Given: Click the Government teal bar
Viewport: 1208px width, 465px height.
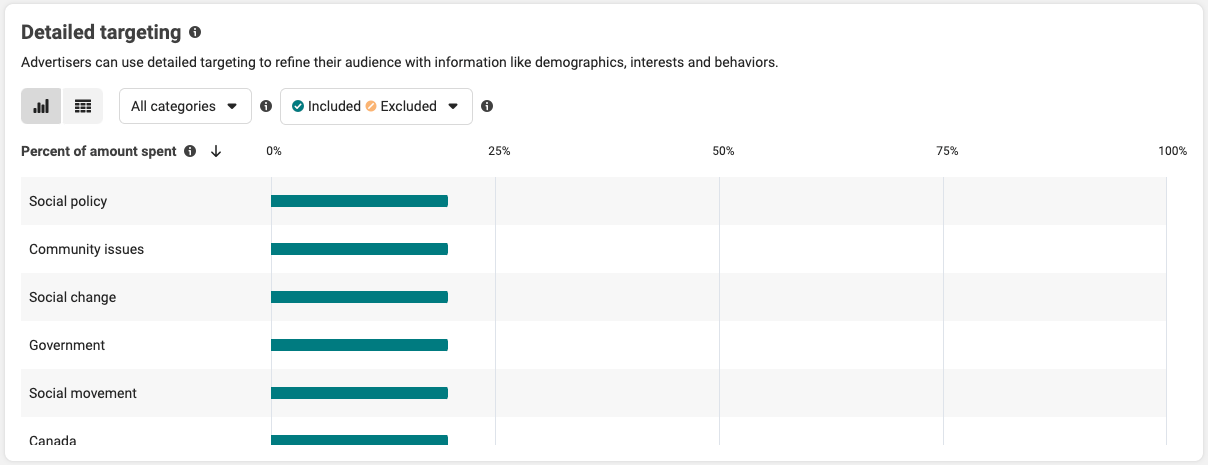Looking at the screenshot, I should (x=359, y=345).
